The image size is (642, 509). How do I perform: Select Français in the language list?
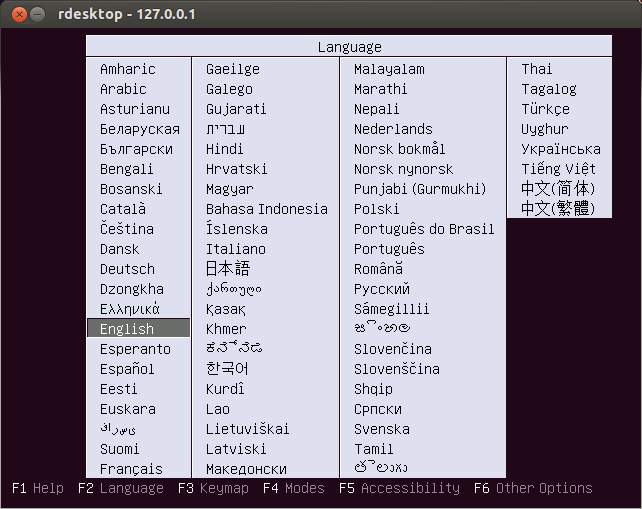(x=131, y=469)
